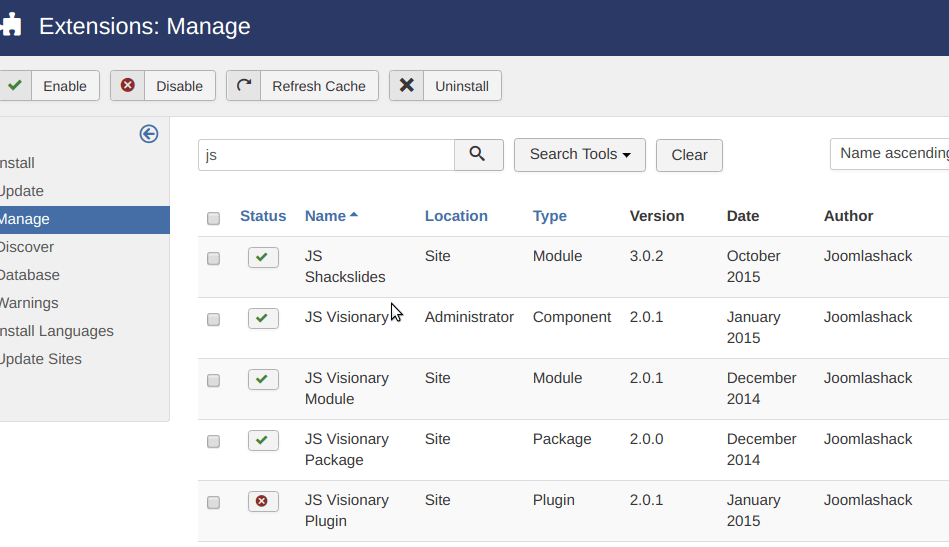Click the Plugin type cell

554,500
